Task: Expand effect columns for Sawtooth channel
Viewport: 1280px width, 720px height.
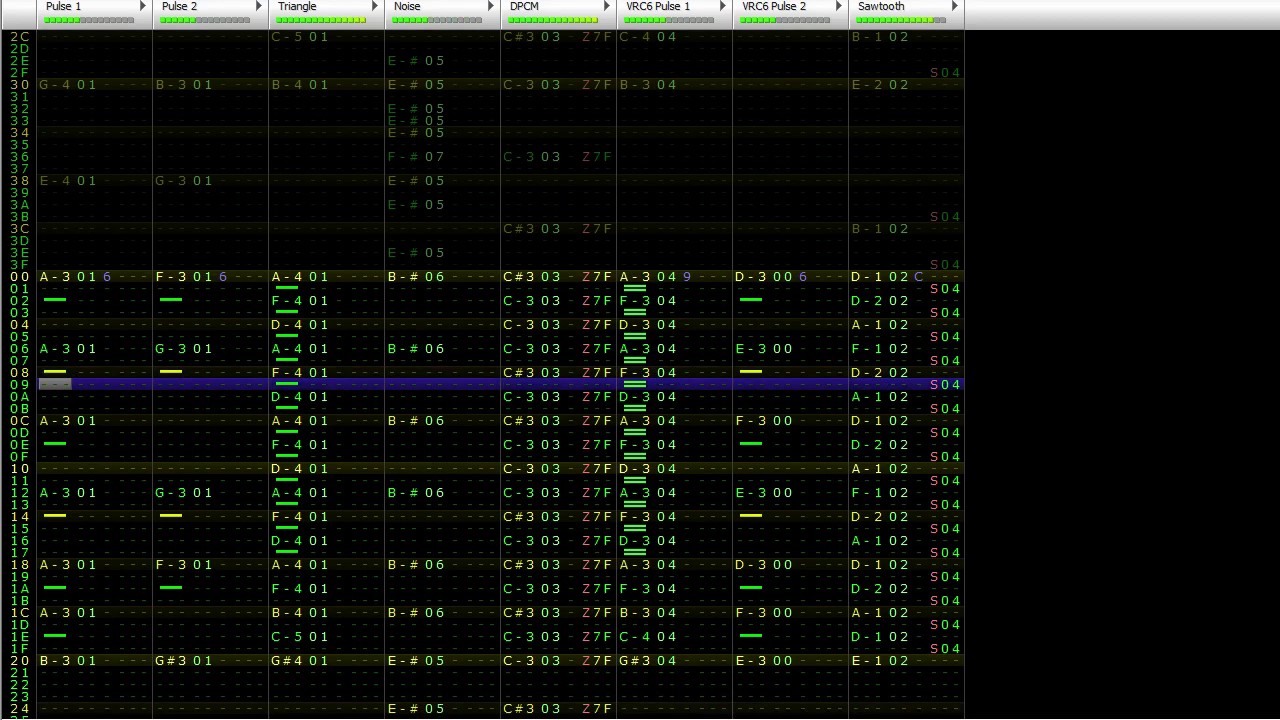Action: (956, 7)
